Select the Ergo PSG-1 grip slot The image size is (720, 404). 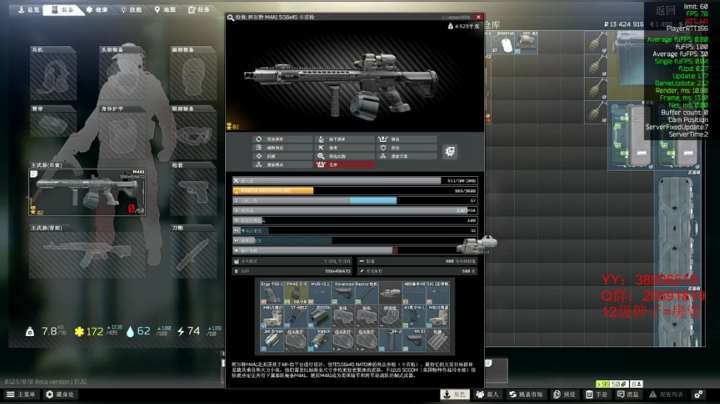coord(272,293)
